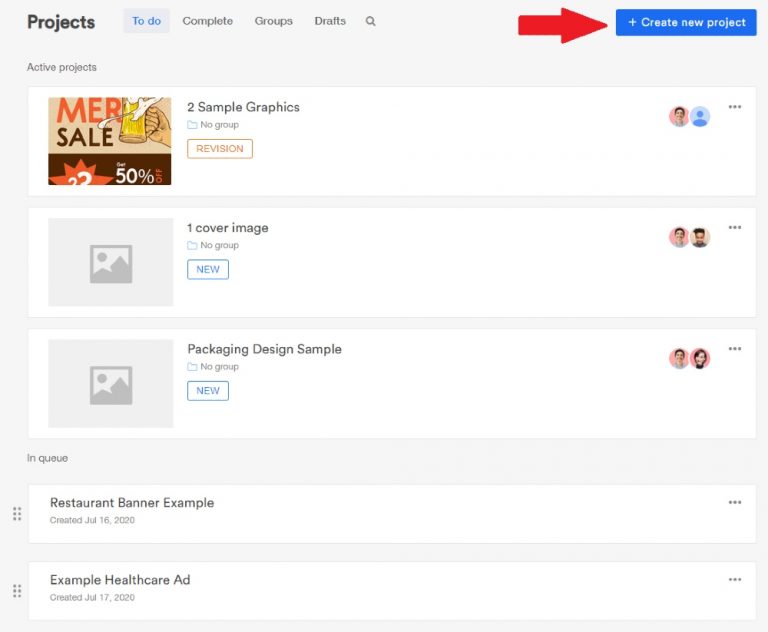Switch to the Complete tab
768x632 pixels.
(x=208, y=21)
